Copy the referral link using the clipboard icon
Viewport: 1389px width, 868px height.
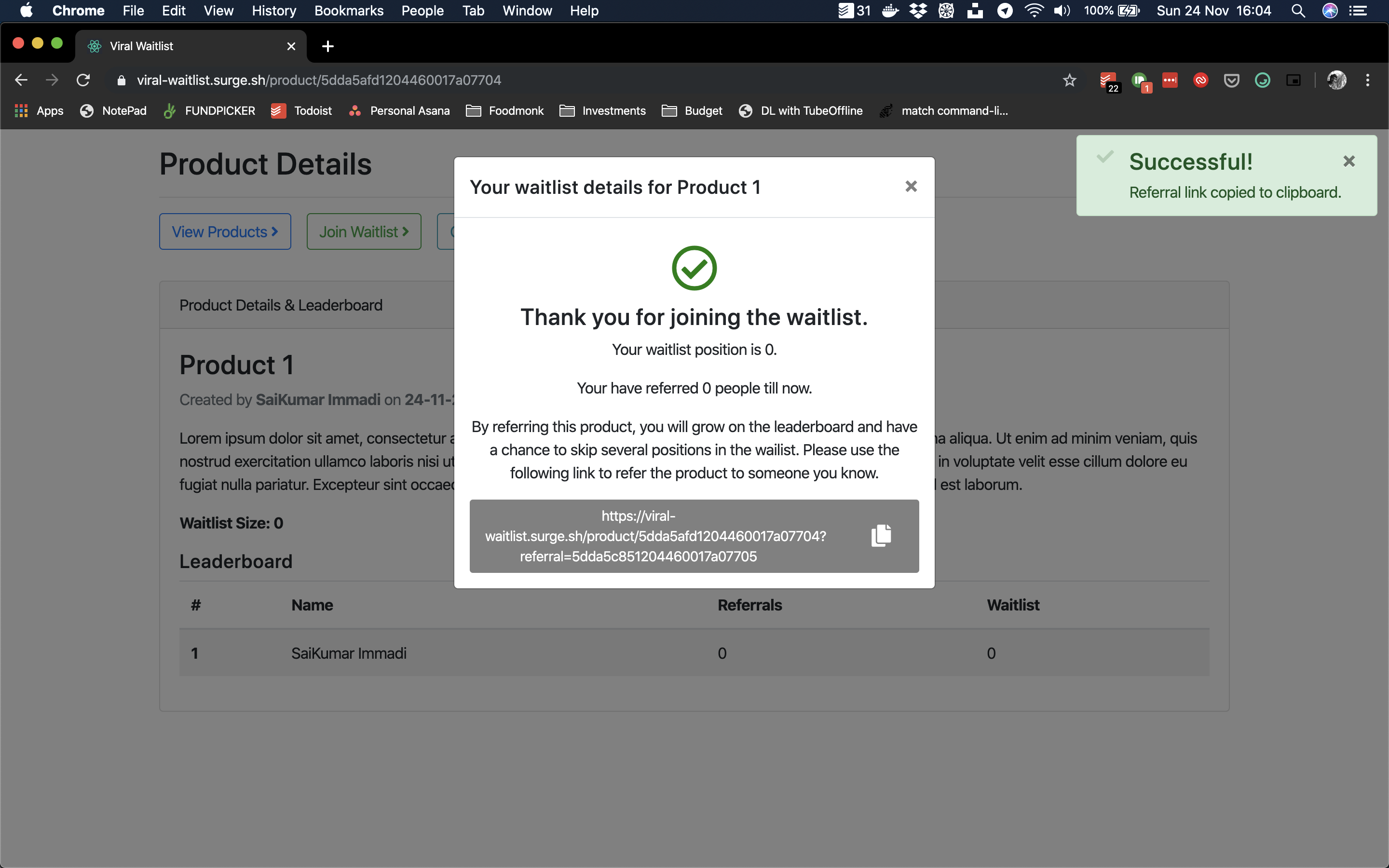click(x=881, y=535)
